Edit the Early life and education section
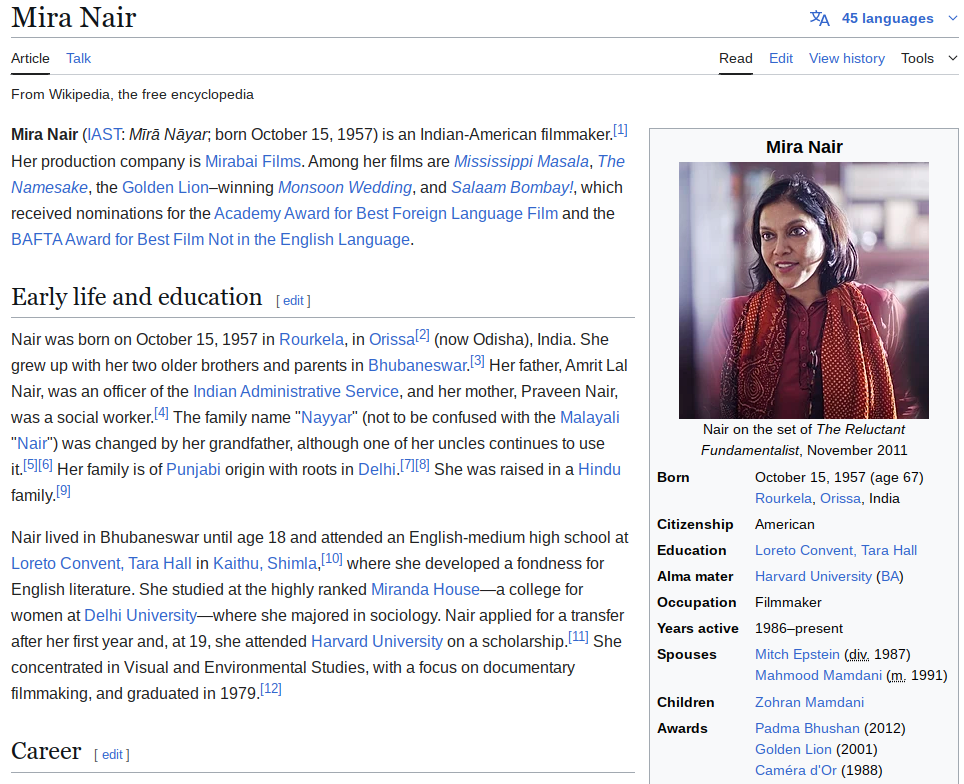This screenshot has width=964, height=784. (x=293, y=301)
